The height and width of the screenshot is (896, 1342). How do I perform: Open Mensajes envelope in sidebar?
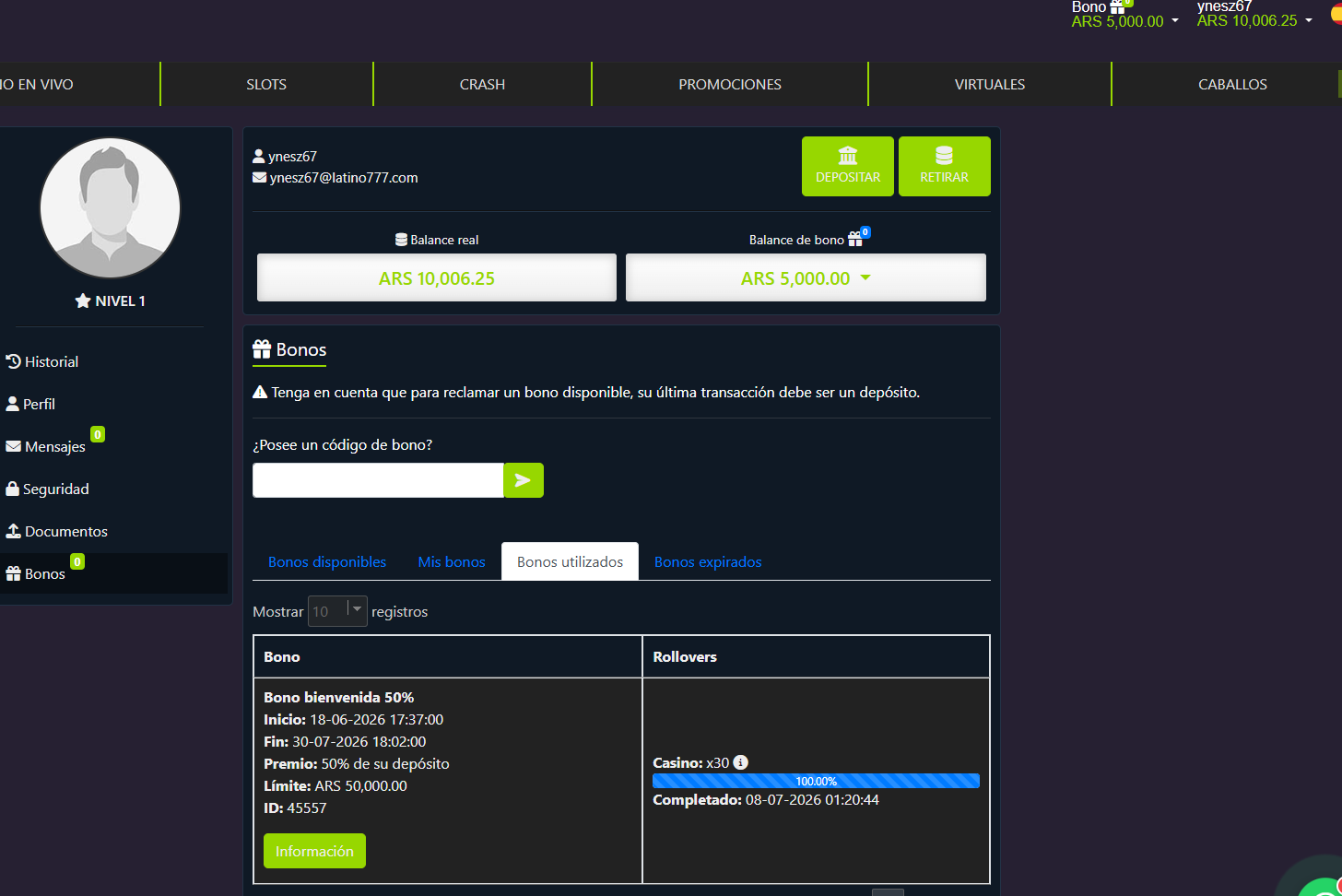46,446
